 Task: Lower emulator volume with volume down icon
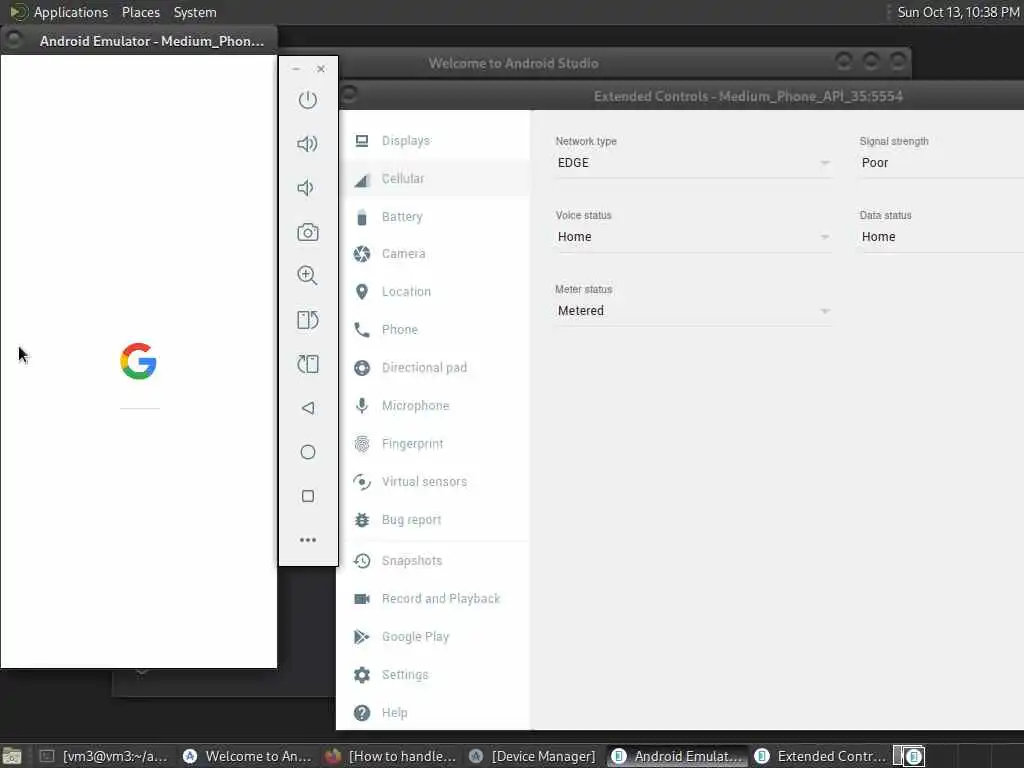coord(306,188)
